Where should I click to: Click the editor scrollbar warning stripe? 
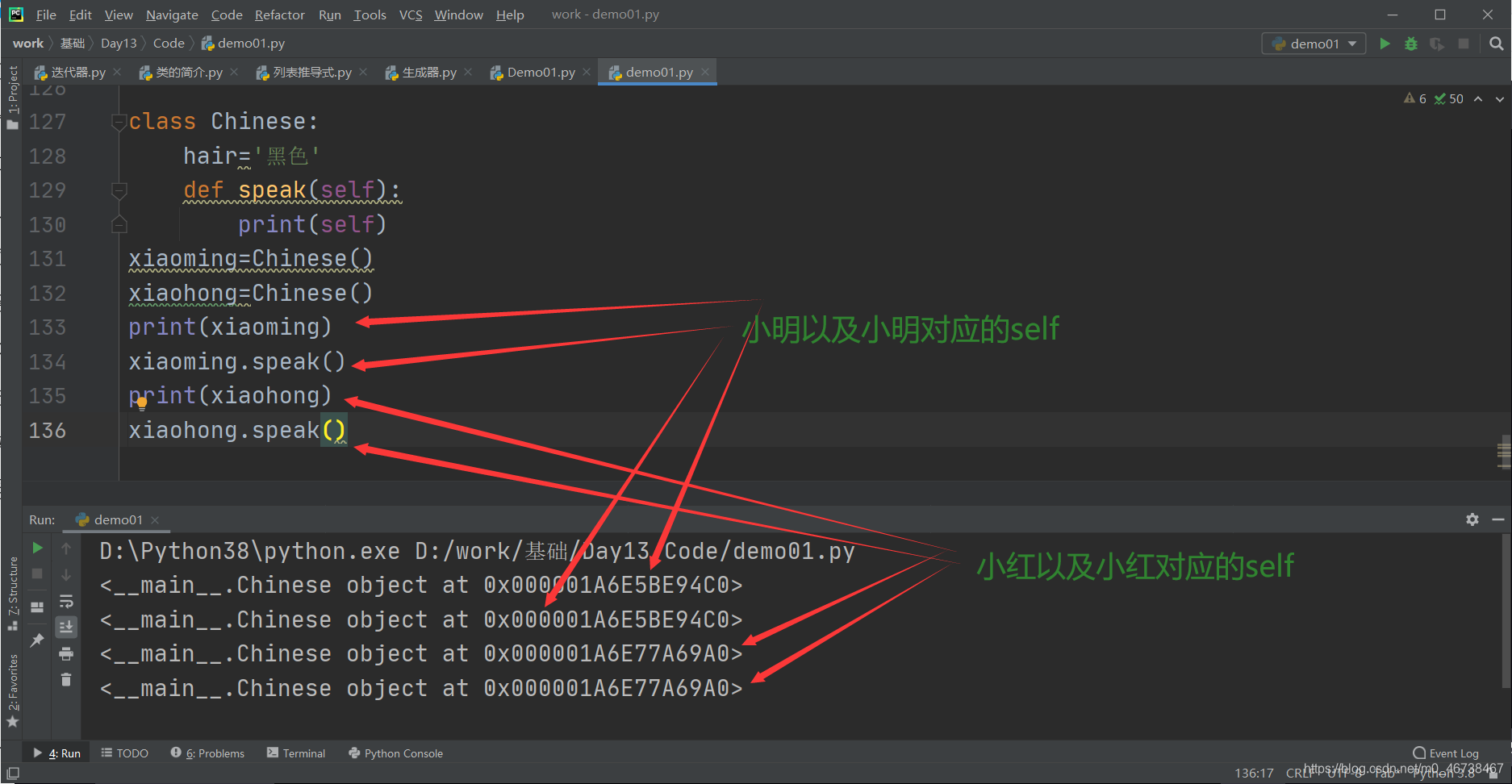pyautogui.click(x=1504, y=454)
